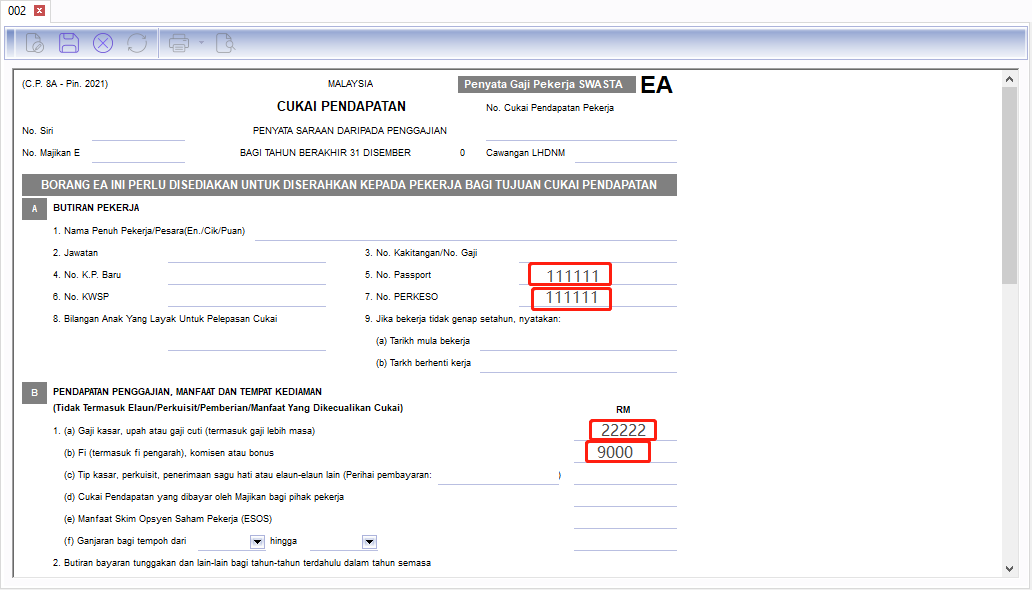Switch to the 002 tab

17,11
